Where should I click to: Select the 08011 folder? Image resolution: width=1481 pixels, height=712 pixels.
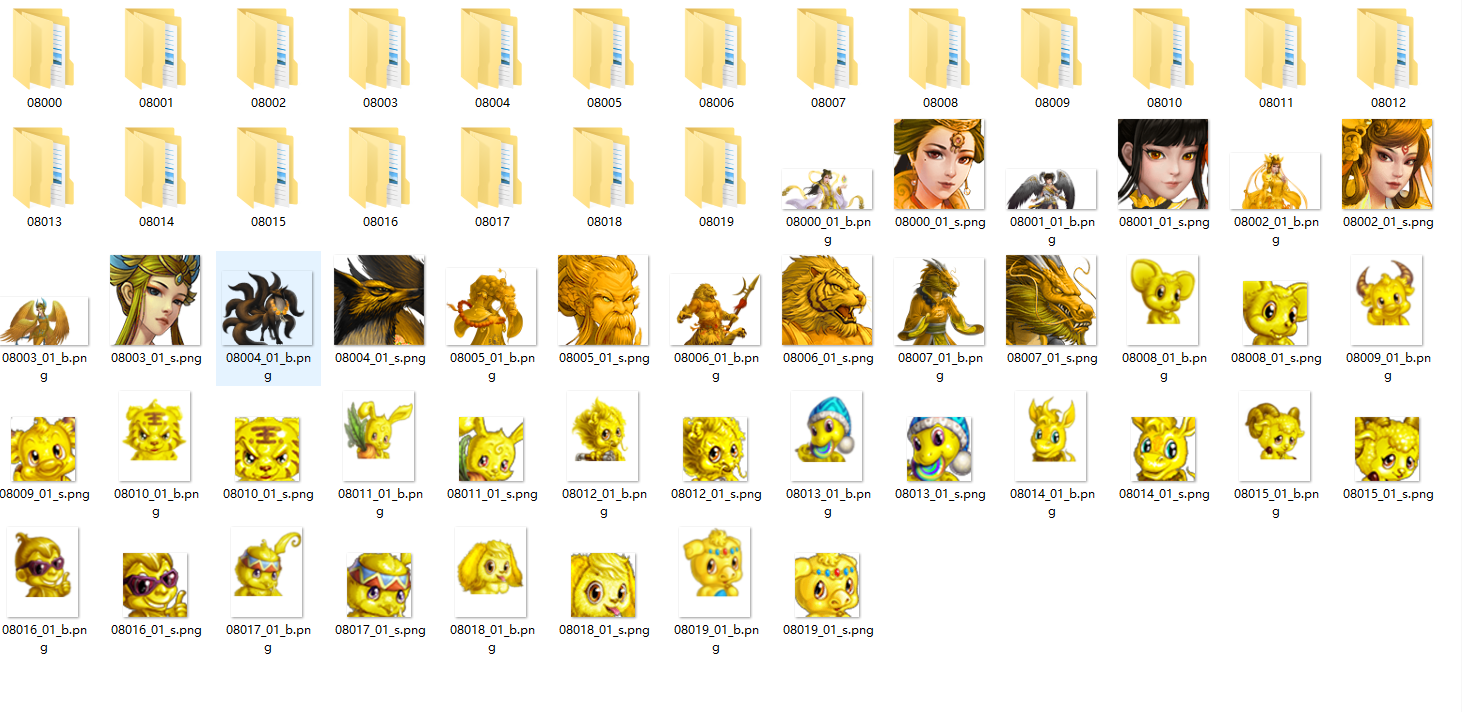[1276, 49]
